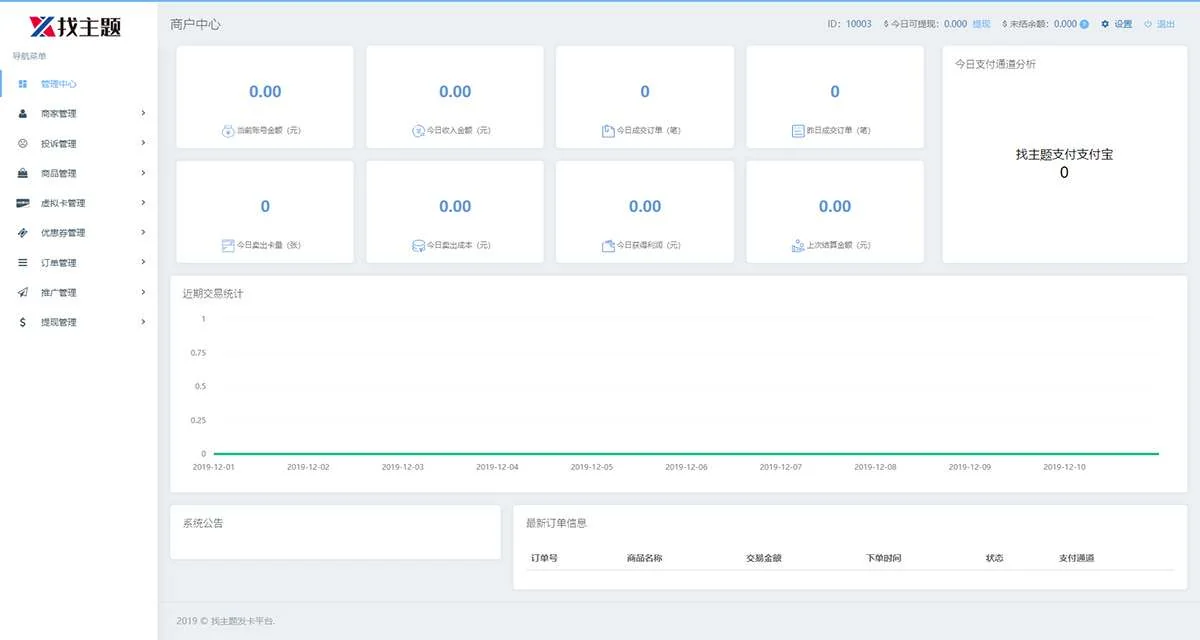Expand the 订单管理 chevron

pos(143,263)
